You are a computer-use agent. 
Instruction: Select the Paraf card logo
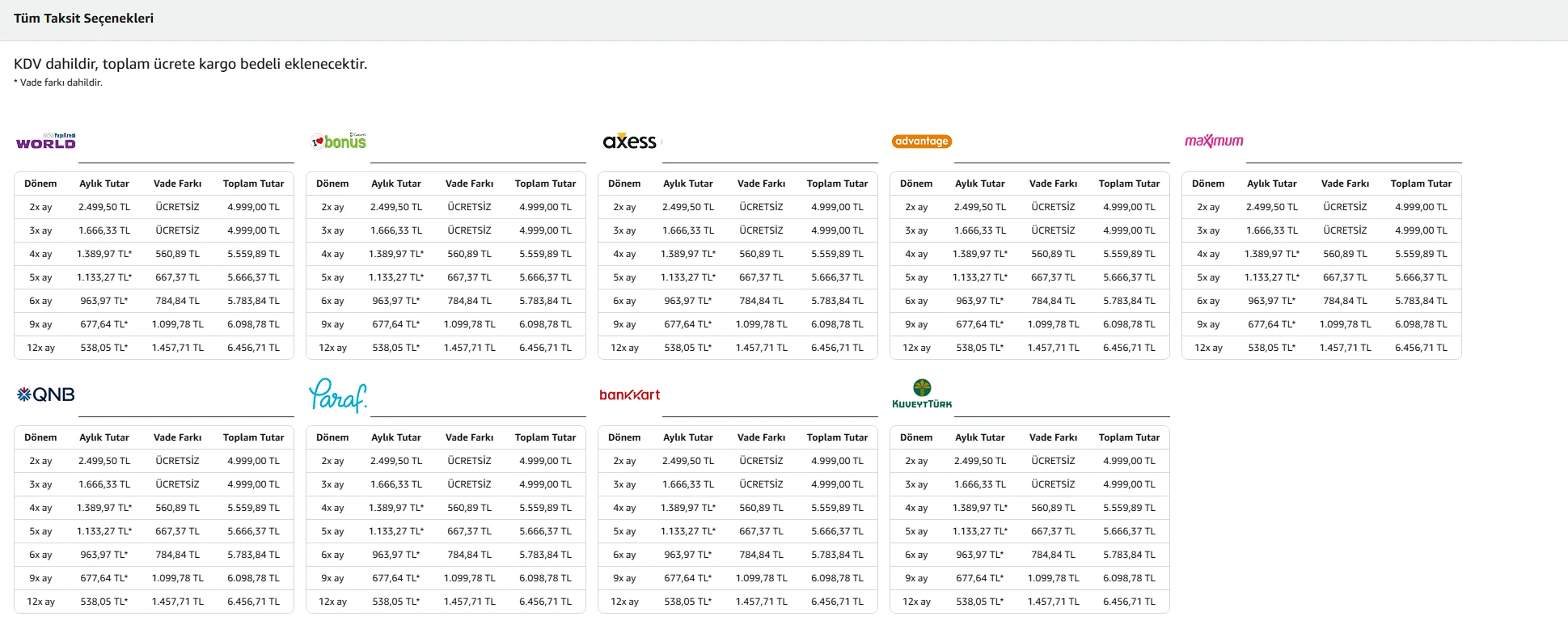tap(338, 395)
